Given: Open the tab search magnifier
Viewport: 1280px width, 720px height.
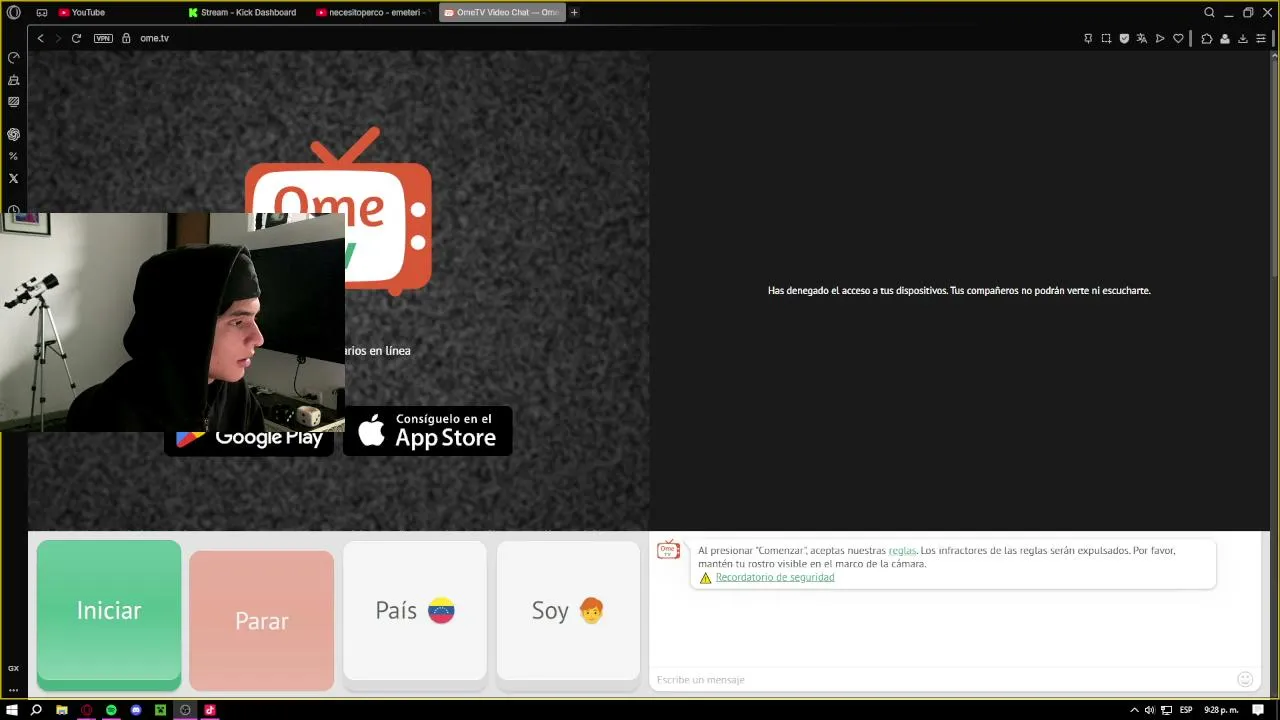Looking at the screenshot, I should pos(1209,12).
